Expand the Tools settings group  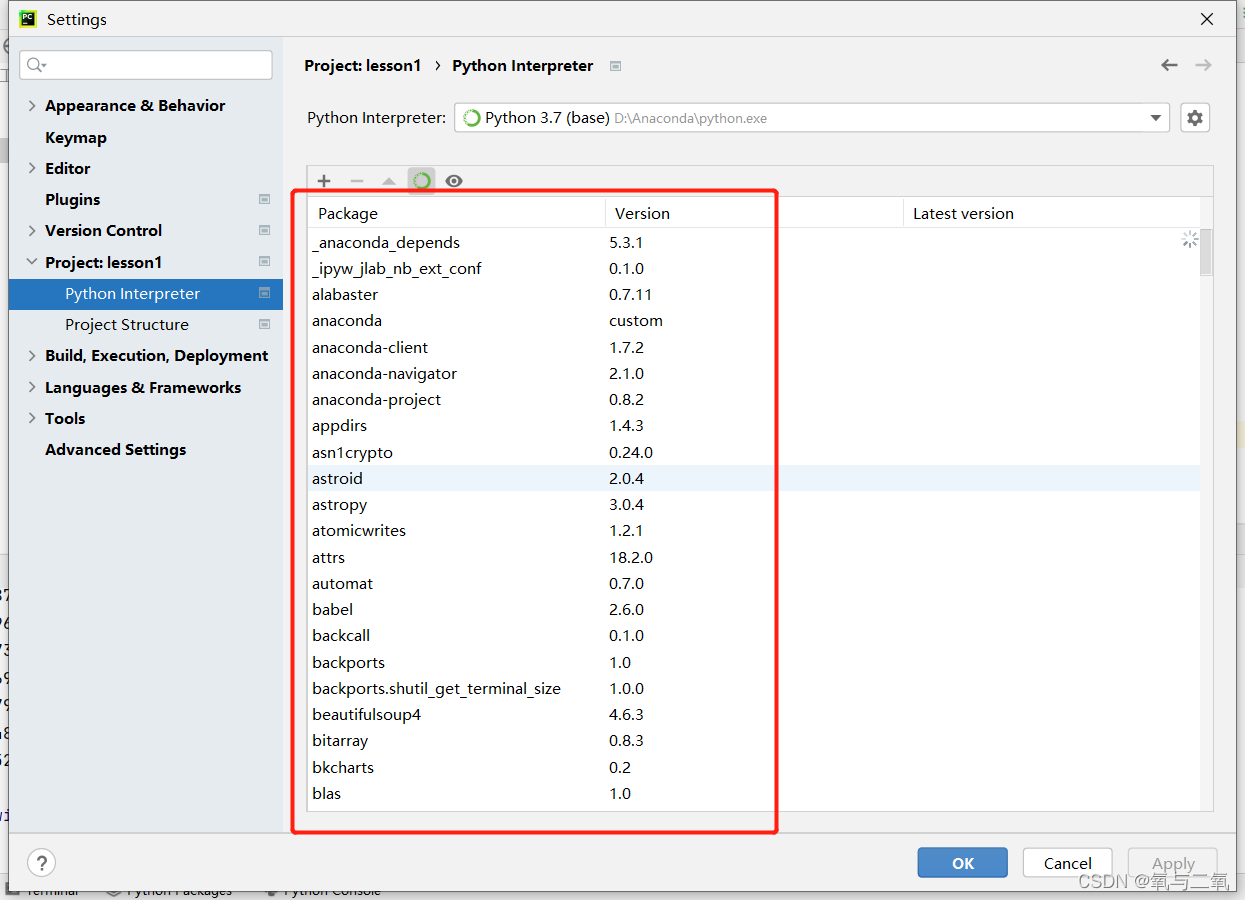(x=32, y=419)
